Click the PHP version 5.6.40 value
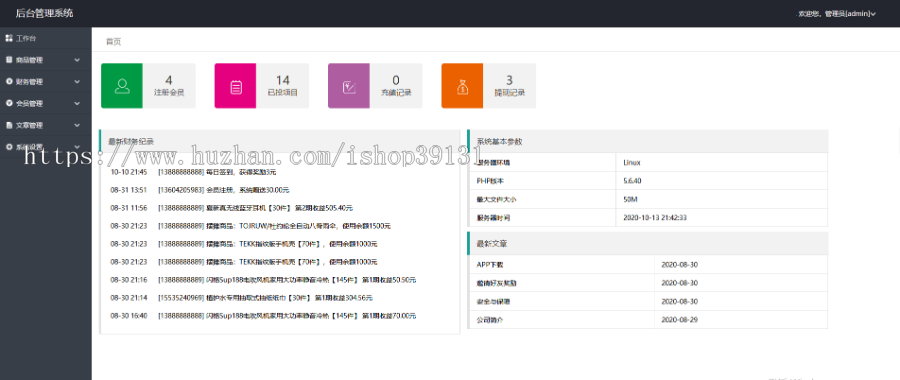The height and width of the screenshot is (380, 900). (632, 181)
